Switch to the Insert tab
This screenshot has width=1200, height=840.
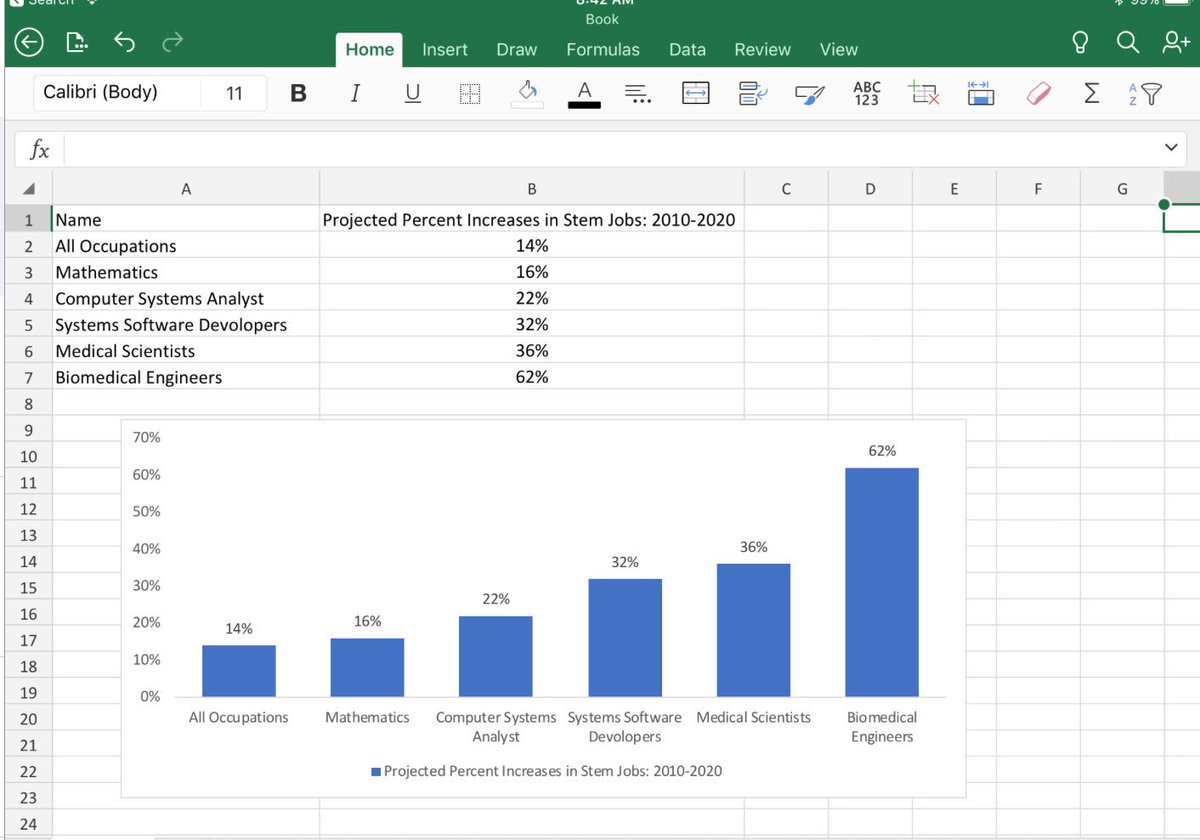pyautogui.click(x=445, y=49)
